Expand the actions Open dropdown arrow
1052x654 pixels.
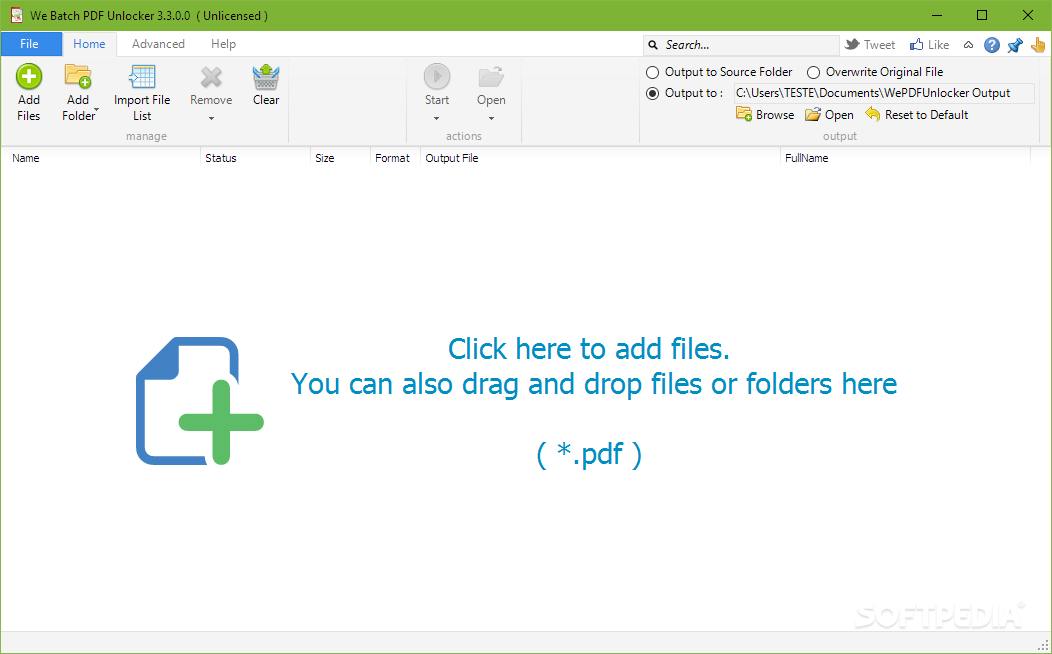[x=491, y=119]
